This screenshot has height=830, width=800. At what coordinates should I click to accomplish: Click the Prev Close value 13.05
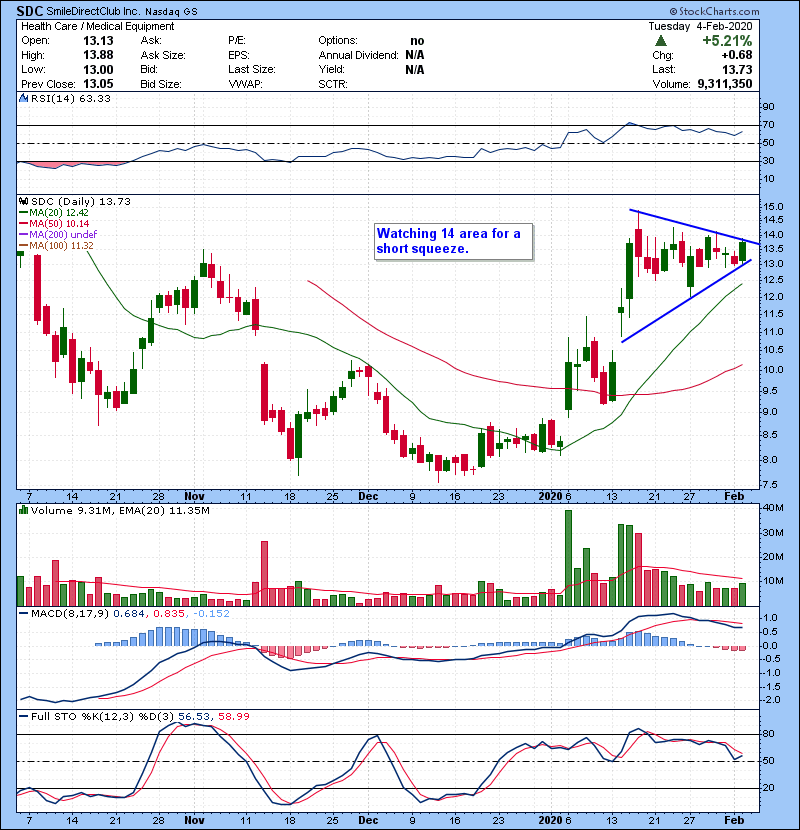click(98, 84)
